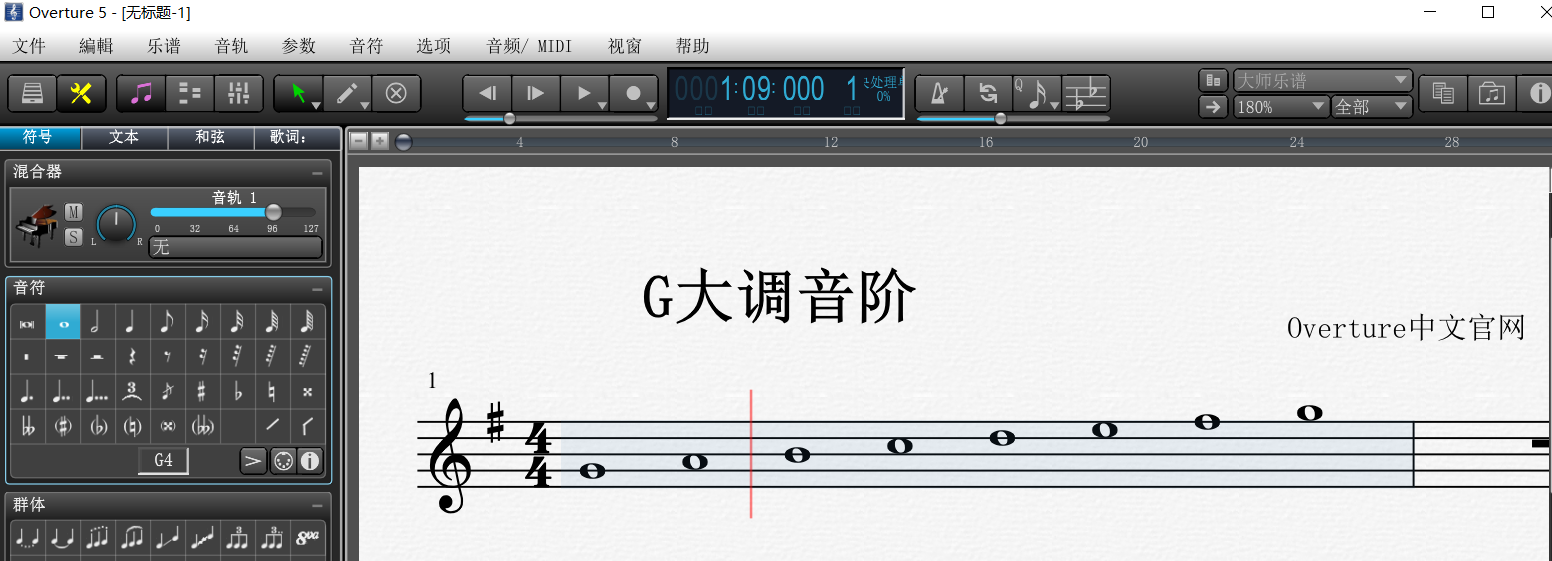The image size is (1552, 561).
Task: Click the grand piano instrument icon
Action: coord(38,227)
